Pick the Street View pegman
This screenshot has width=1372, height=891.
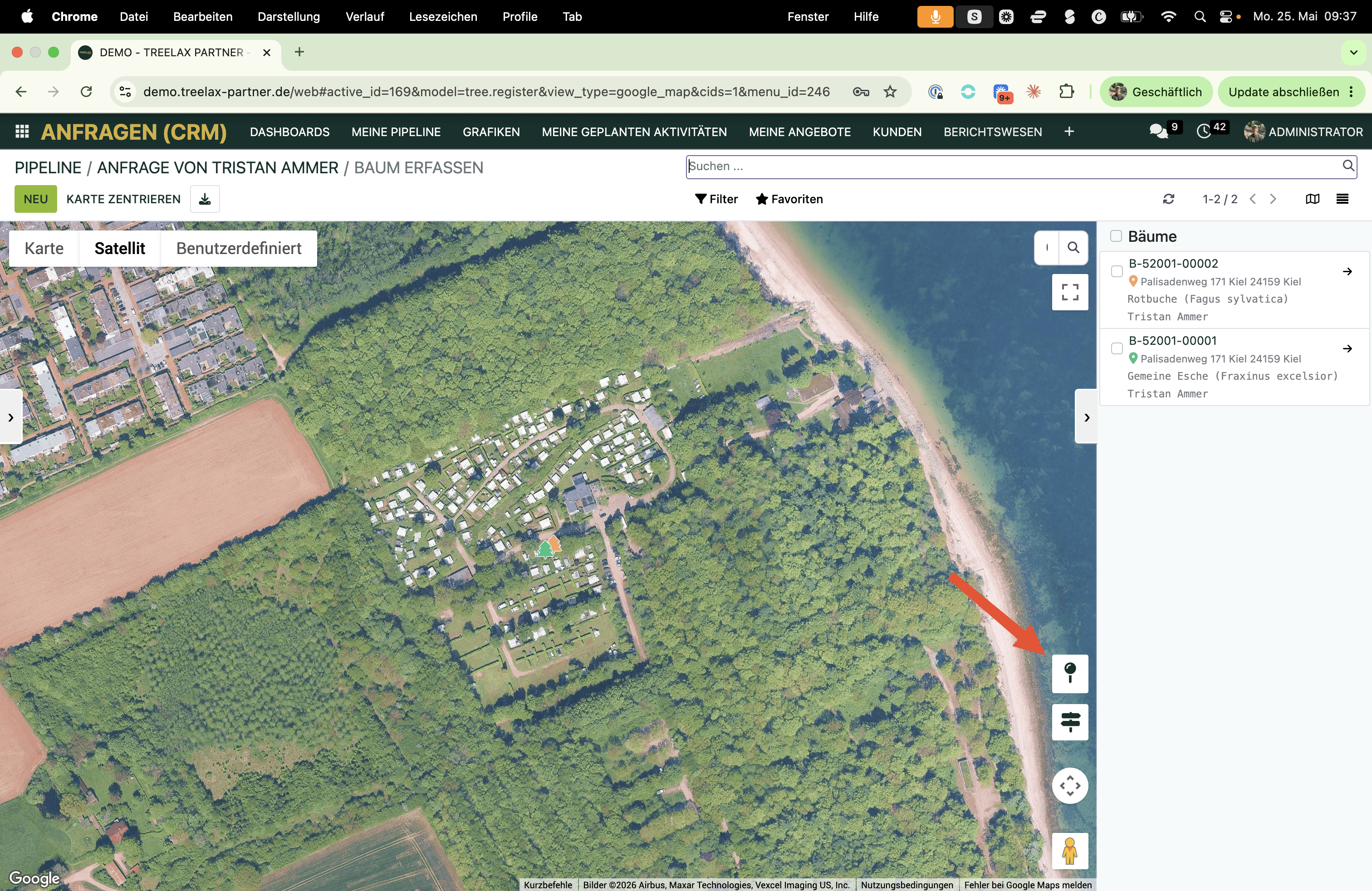point(1070,851)
